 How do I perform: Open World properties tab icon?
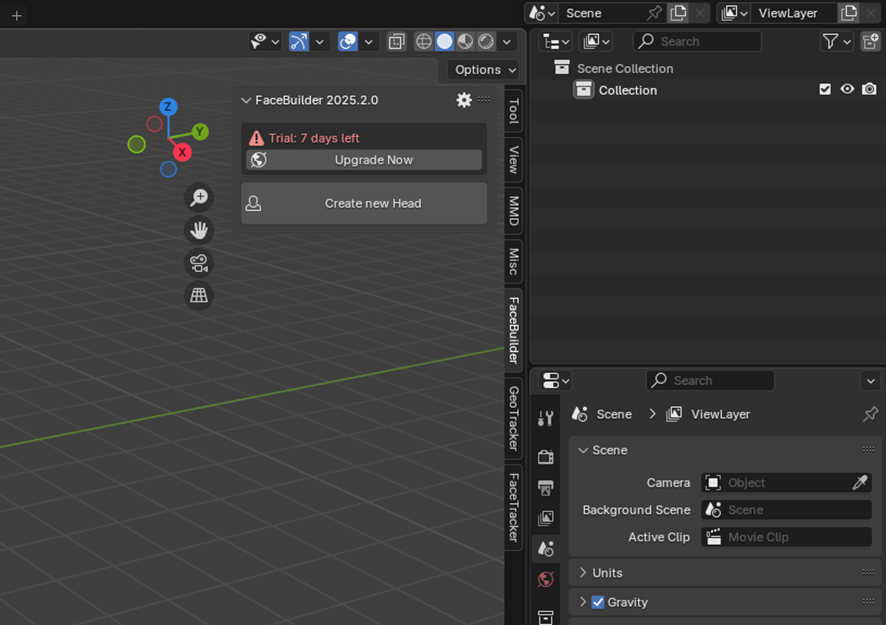click(545, 579)
